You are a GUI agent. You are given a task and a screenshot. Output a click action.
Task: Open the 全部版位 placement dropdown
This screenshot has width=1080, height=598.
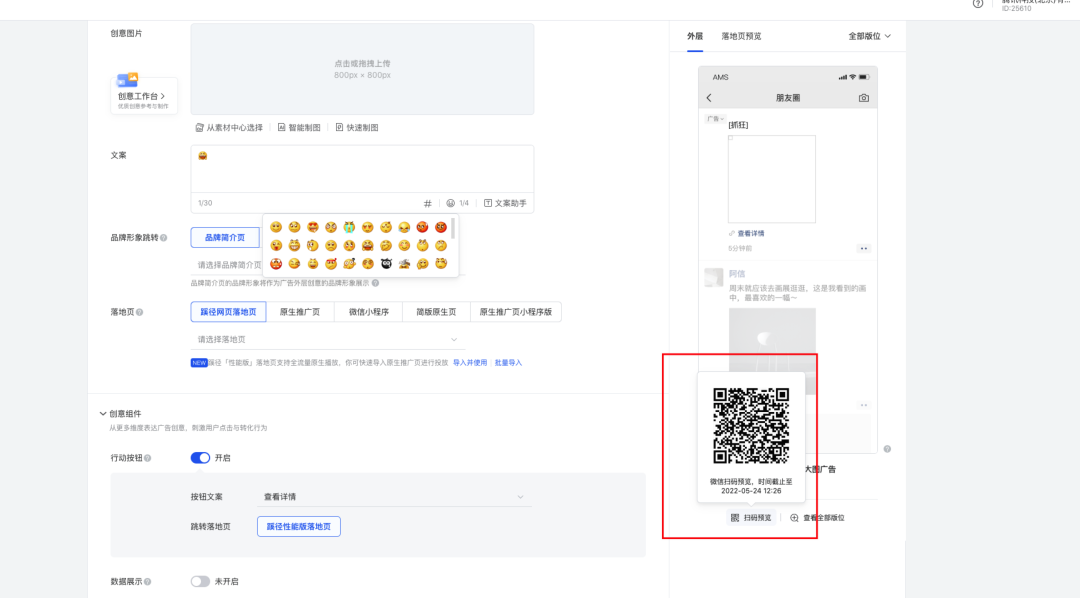[x=868, y=36]
